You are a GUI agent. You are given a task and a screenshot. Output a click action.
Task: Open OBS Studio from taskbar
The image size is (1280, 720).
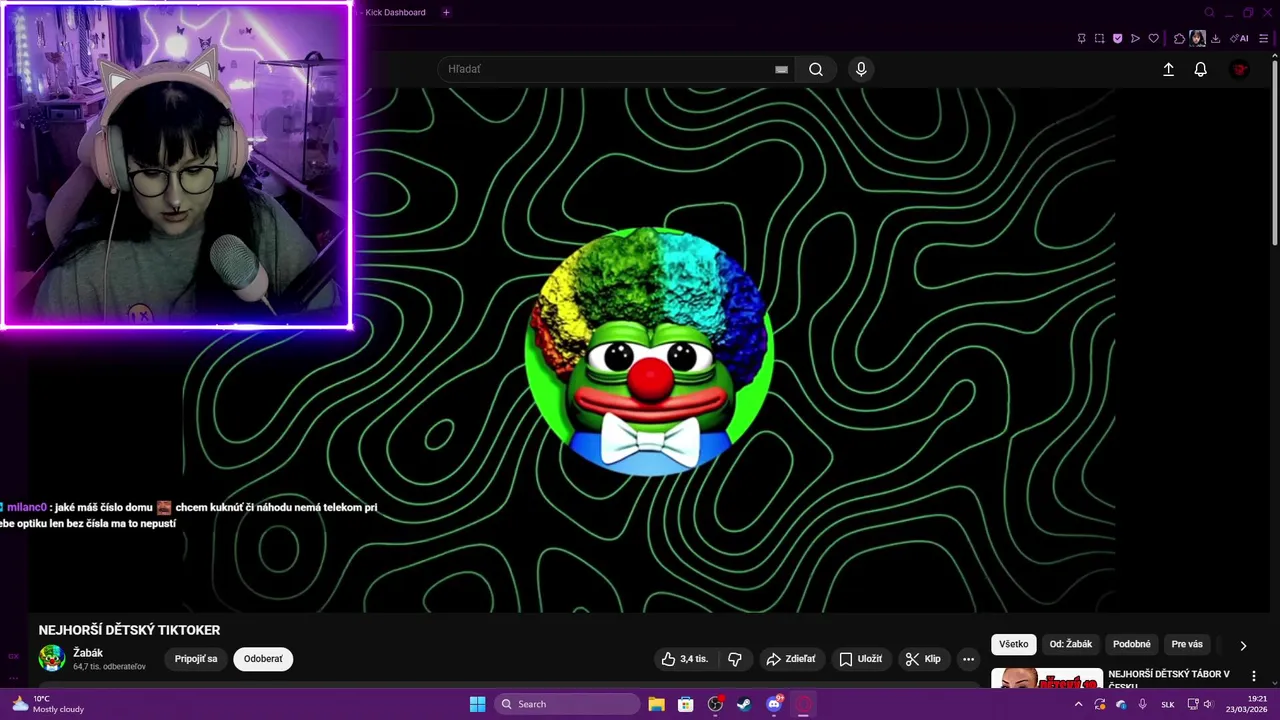(715, 704)
